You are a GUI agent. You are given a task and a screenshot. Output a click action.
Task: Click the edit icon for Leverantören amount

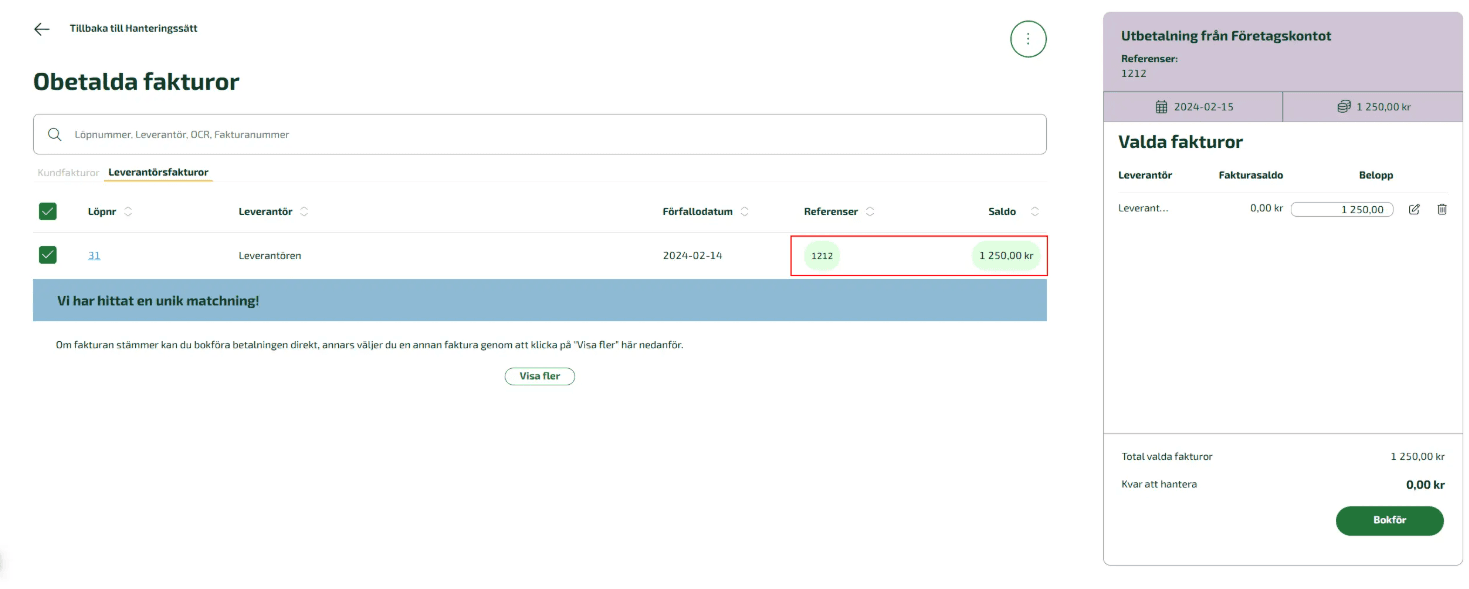coord(1414,209)
